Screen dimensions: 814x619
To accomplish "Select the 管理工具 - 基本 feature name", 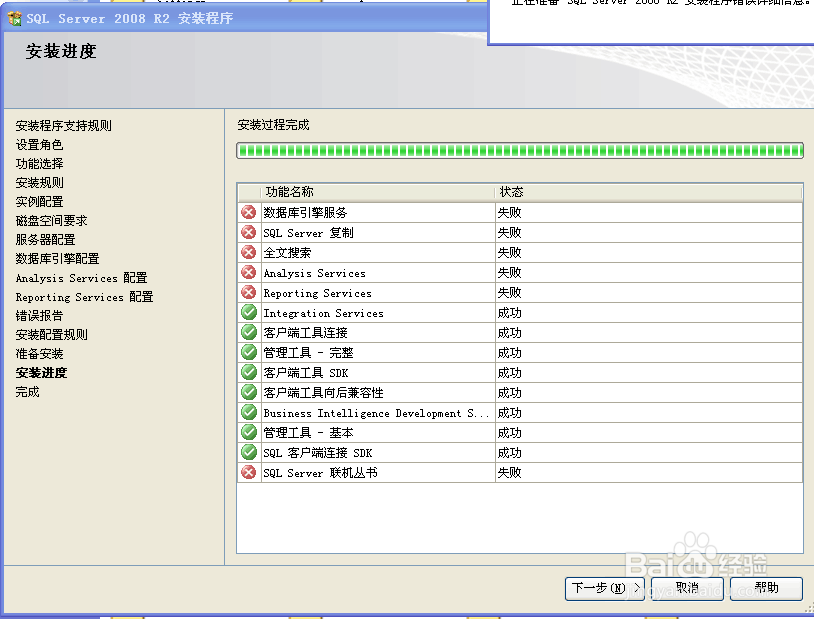I will [x=308, y=433].
